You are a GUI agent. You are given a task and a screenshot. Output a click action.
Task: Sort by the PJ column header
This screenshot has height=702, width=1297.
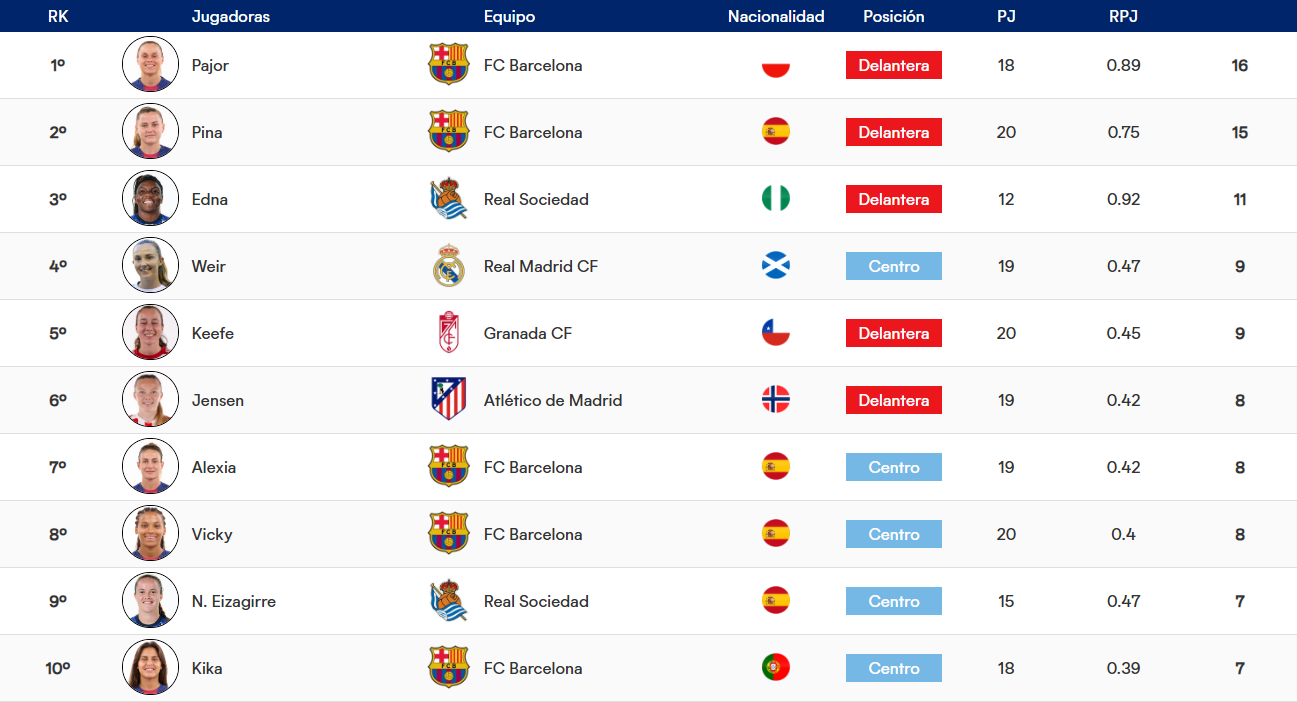tap(1006, 17)
